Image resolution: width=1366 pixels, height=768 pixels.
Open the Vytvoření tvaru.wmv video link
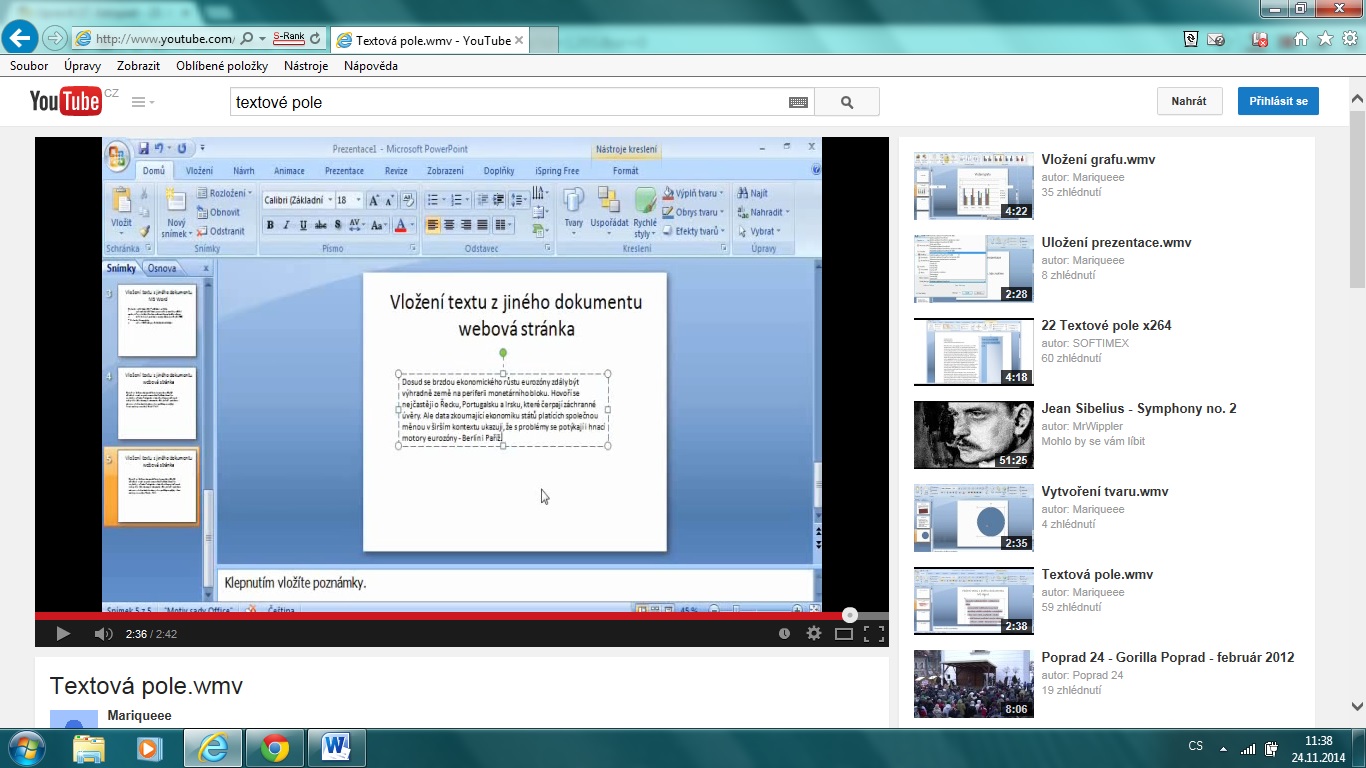click(1105, 491)
